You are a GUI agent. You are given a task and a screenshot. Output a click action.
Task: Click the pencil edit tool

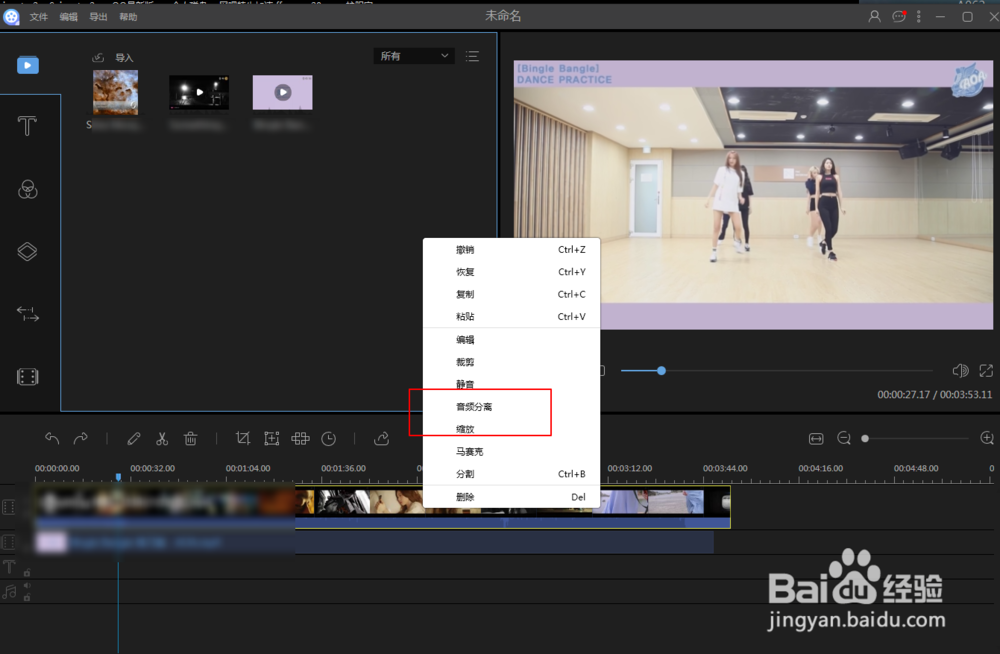click(x=133, y=438)
